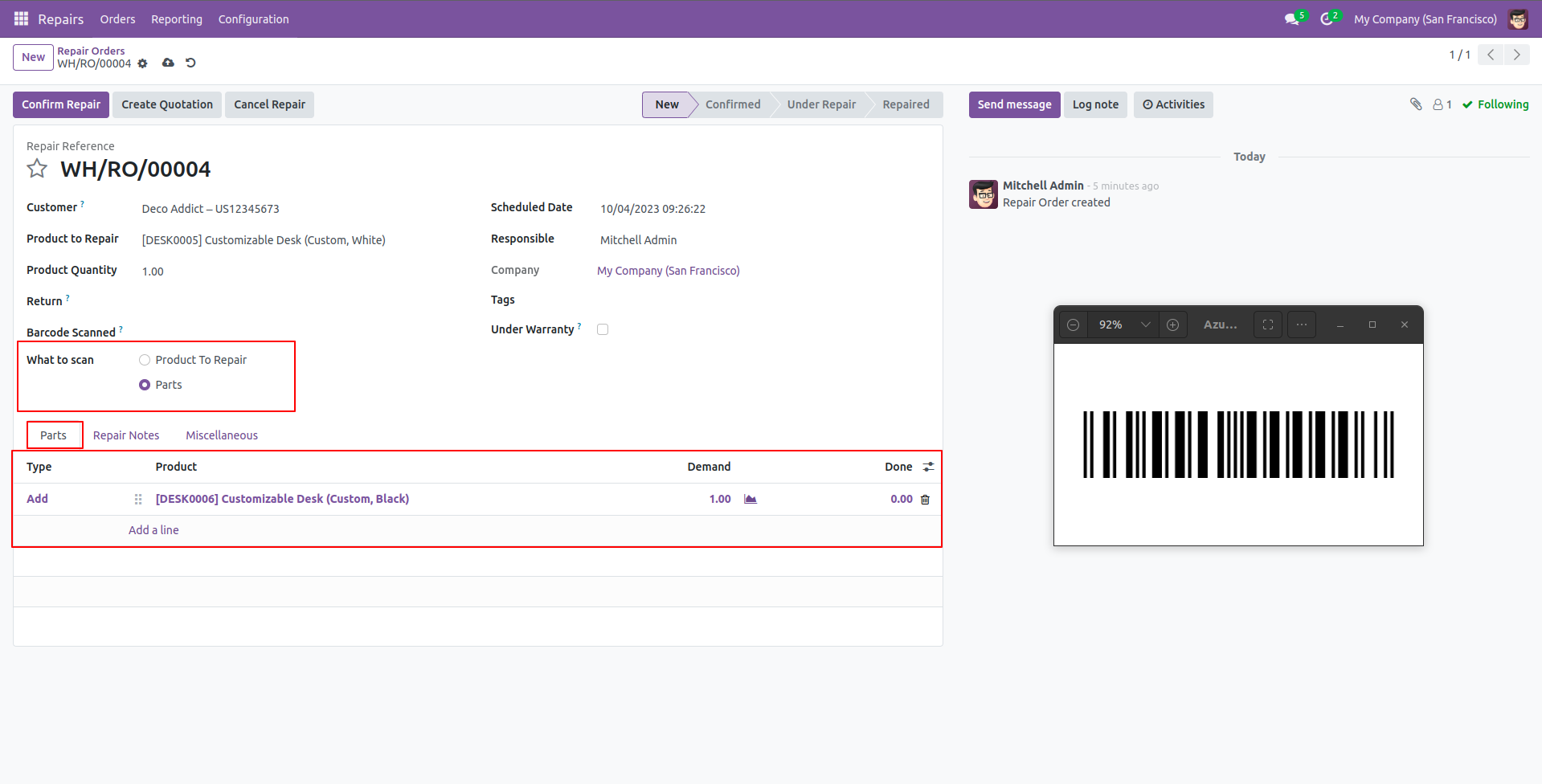
Task: Click the discard changes undo icon
Action: [x=190, y=63]
